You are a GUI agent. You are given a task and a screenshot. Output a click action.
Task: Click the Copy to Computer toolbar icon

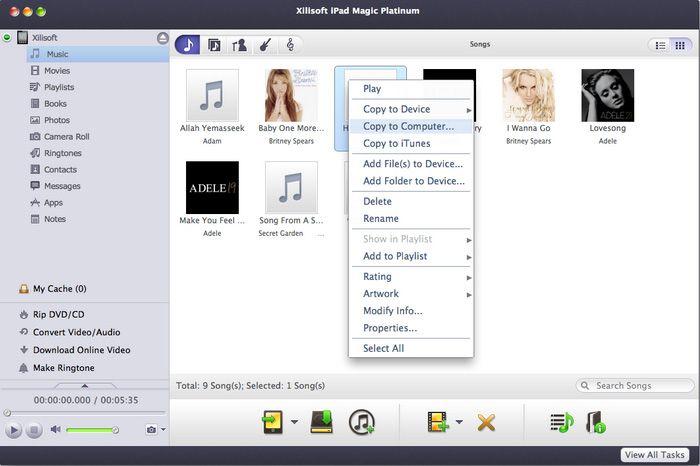[322, 422]
